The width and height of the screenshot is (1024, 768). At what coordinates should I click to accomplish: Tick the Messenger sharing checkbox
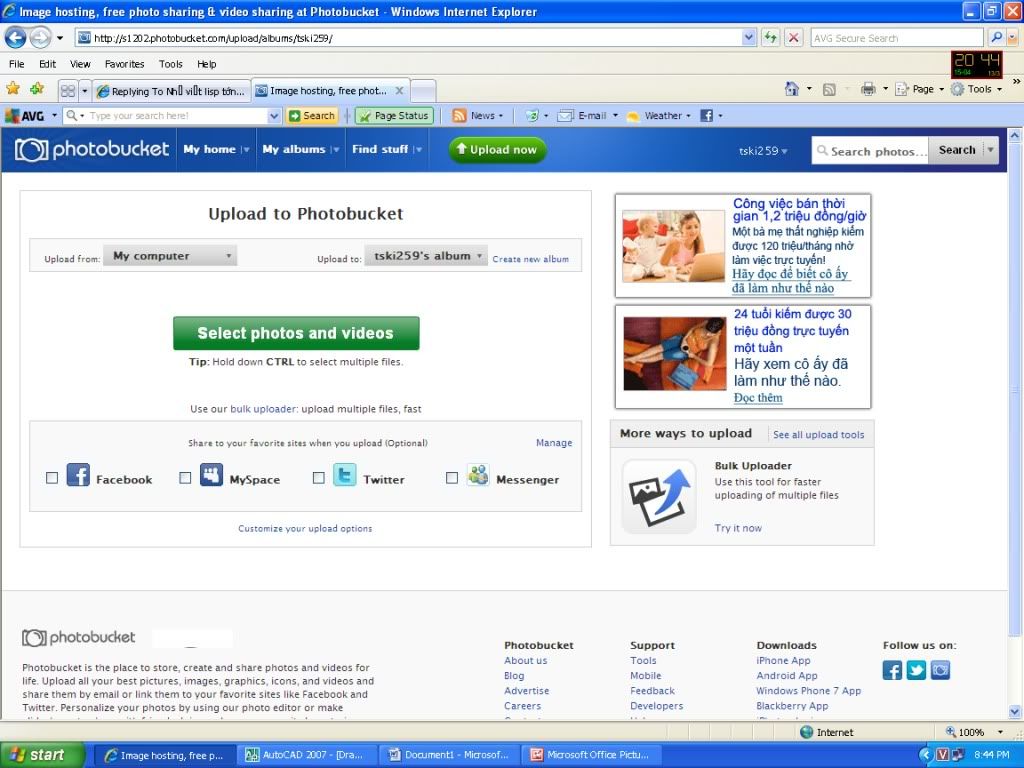tap(452, 478)
